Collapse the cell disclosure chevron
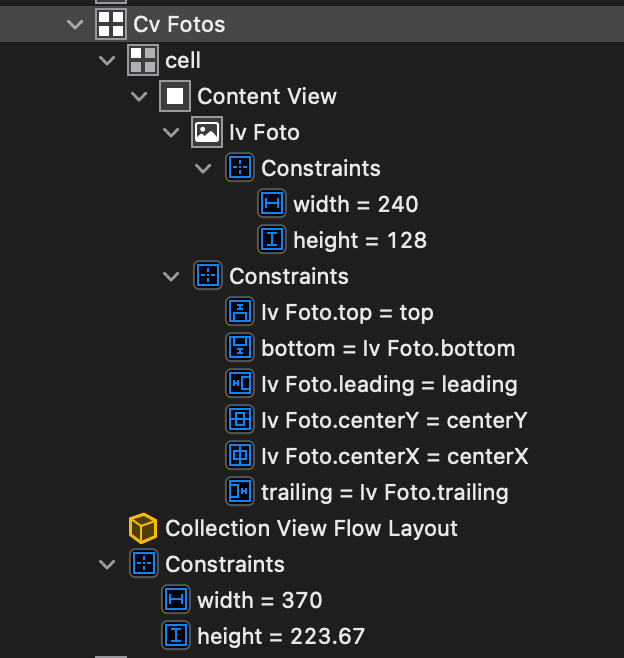 (x=107, y=60)
